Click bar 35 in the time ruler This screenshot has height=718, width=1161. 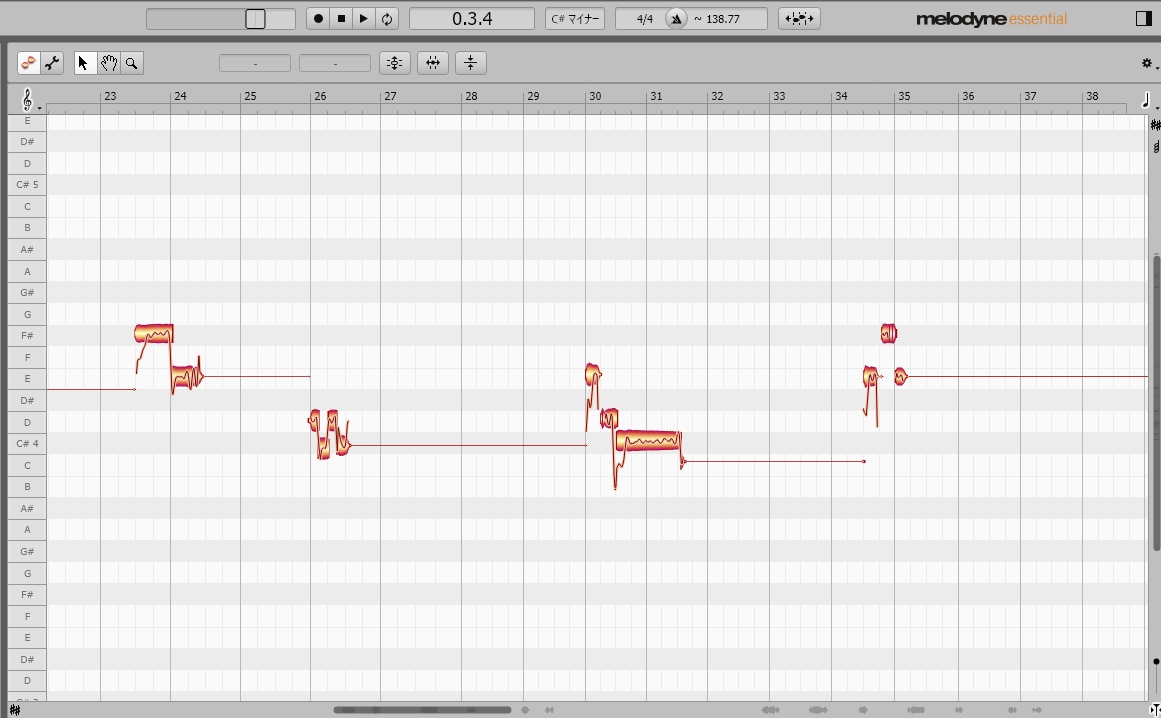pyautogui.click(x=904, y=96)
